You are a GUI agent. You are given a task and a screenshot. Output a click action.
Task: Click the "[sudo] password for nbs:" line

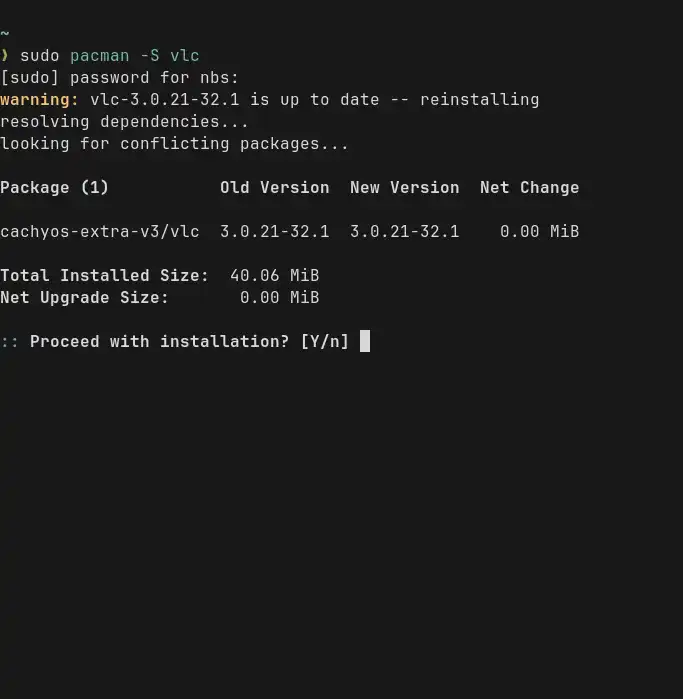pos(119,78)
